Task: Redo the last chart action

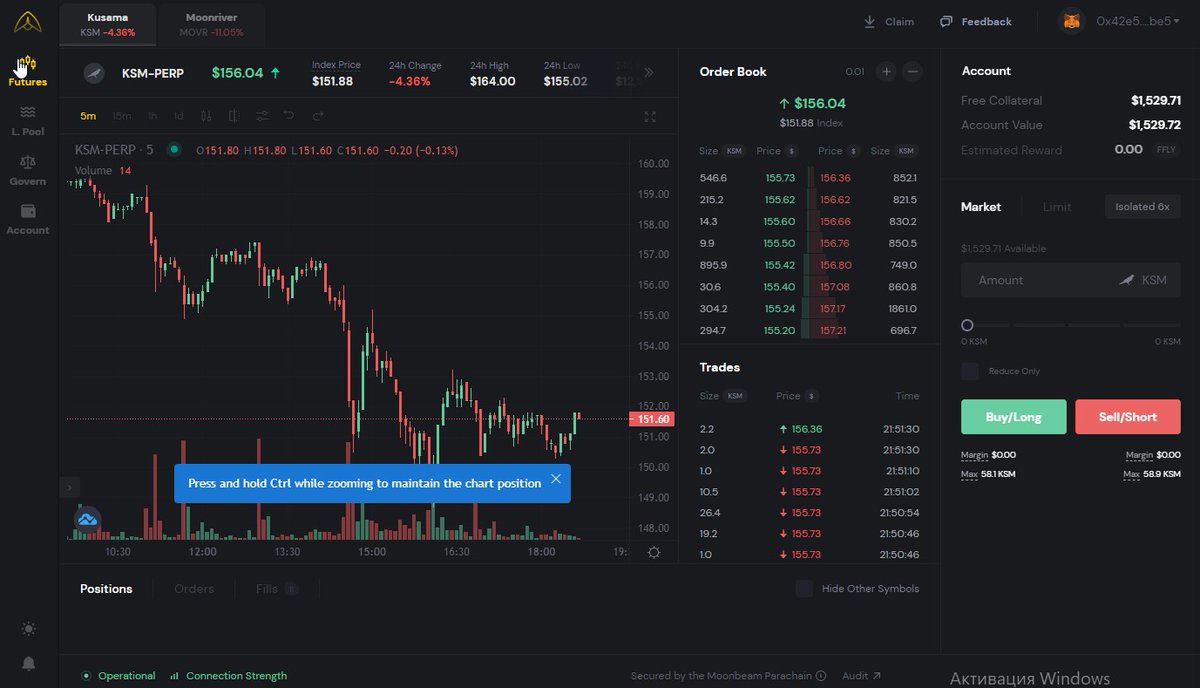Action: pos(318,116)
